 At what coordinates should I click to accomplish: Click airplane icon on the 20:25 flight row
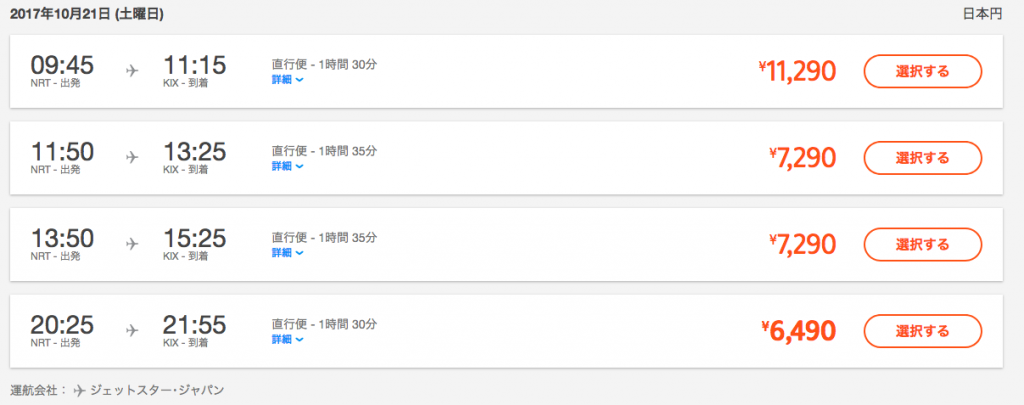tap(133, 331)
